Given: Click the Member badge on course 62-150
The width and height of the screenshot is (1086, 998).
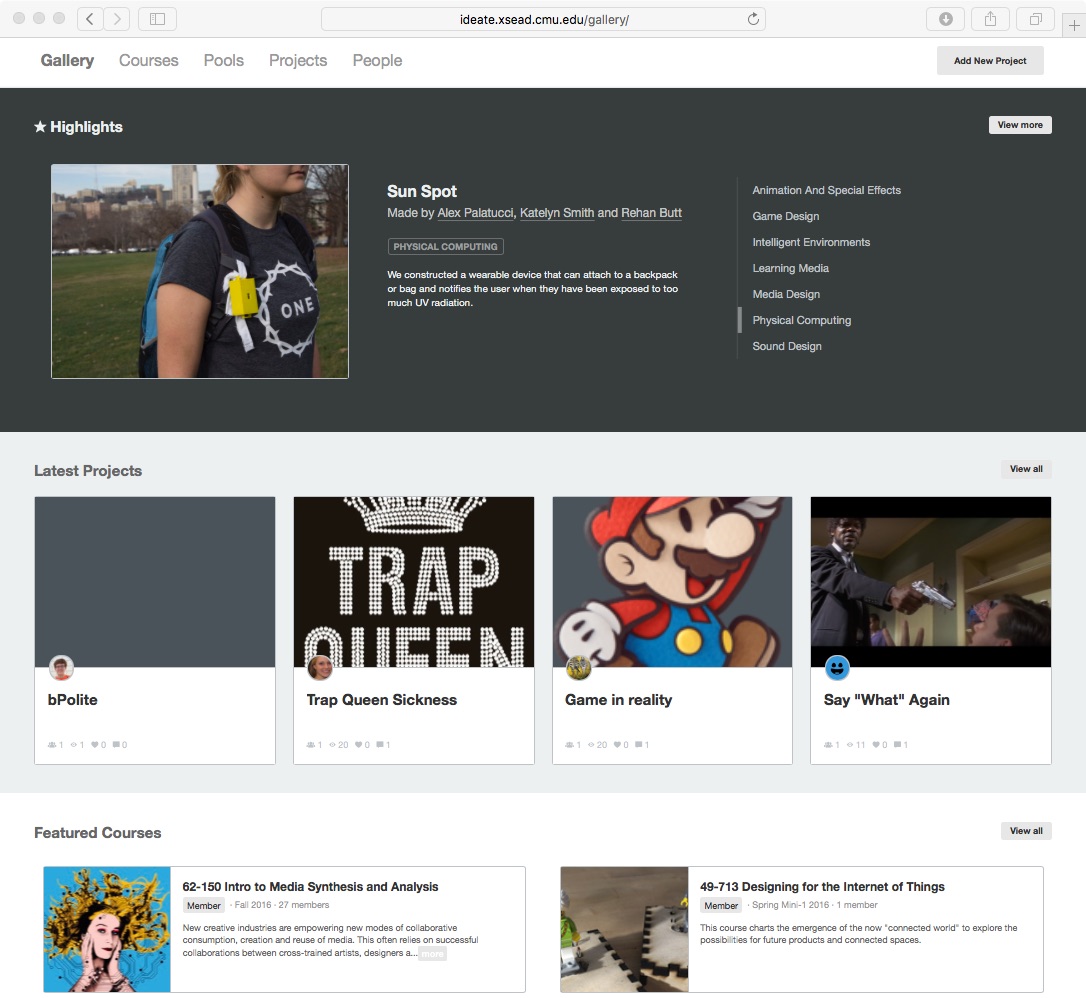Looking at the screenshot, I should pyautogui.click(x=204, y=905).
